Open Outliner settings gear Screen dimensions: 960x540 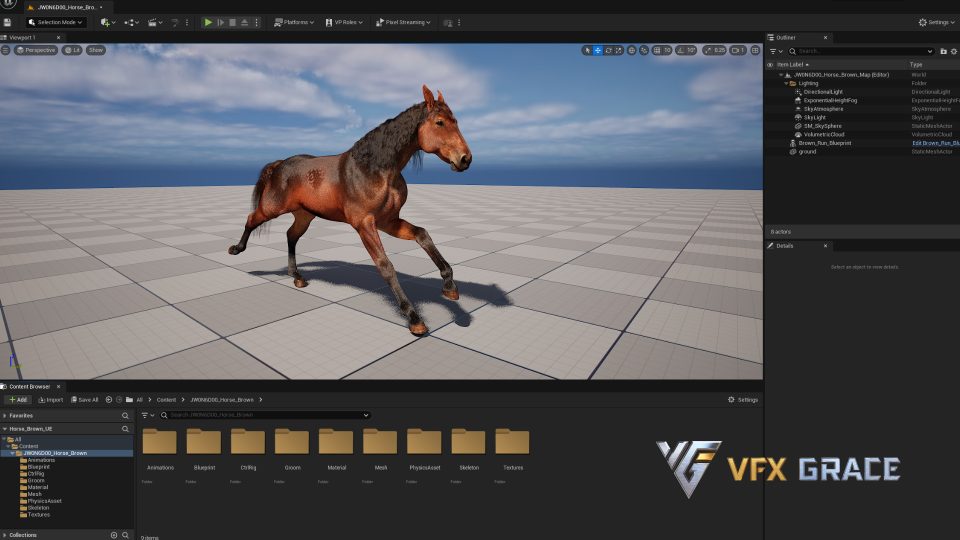click(x=954, y=51)
